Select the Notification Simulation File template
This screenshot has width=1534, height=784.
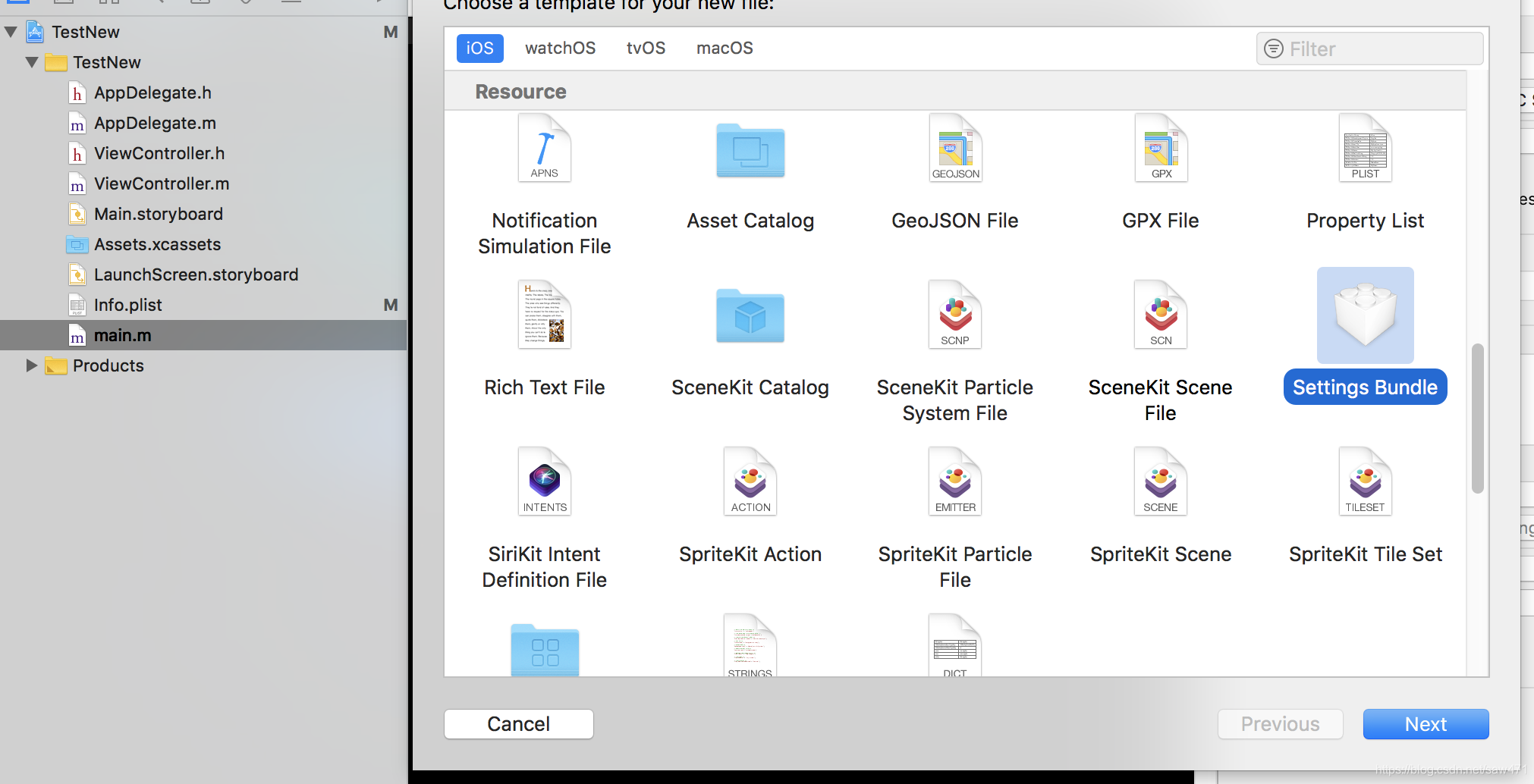click(544, 186)
